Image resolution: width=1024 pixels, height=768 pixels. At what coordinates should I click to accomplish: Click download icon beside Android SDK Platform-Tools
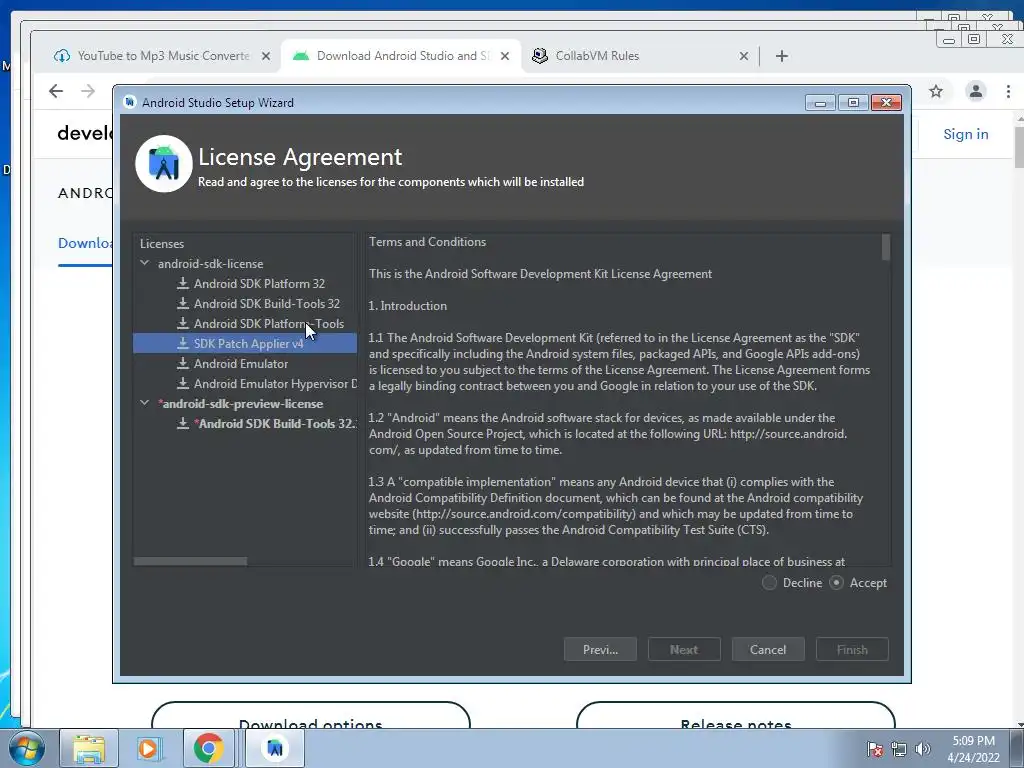[183, 323]
